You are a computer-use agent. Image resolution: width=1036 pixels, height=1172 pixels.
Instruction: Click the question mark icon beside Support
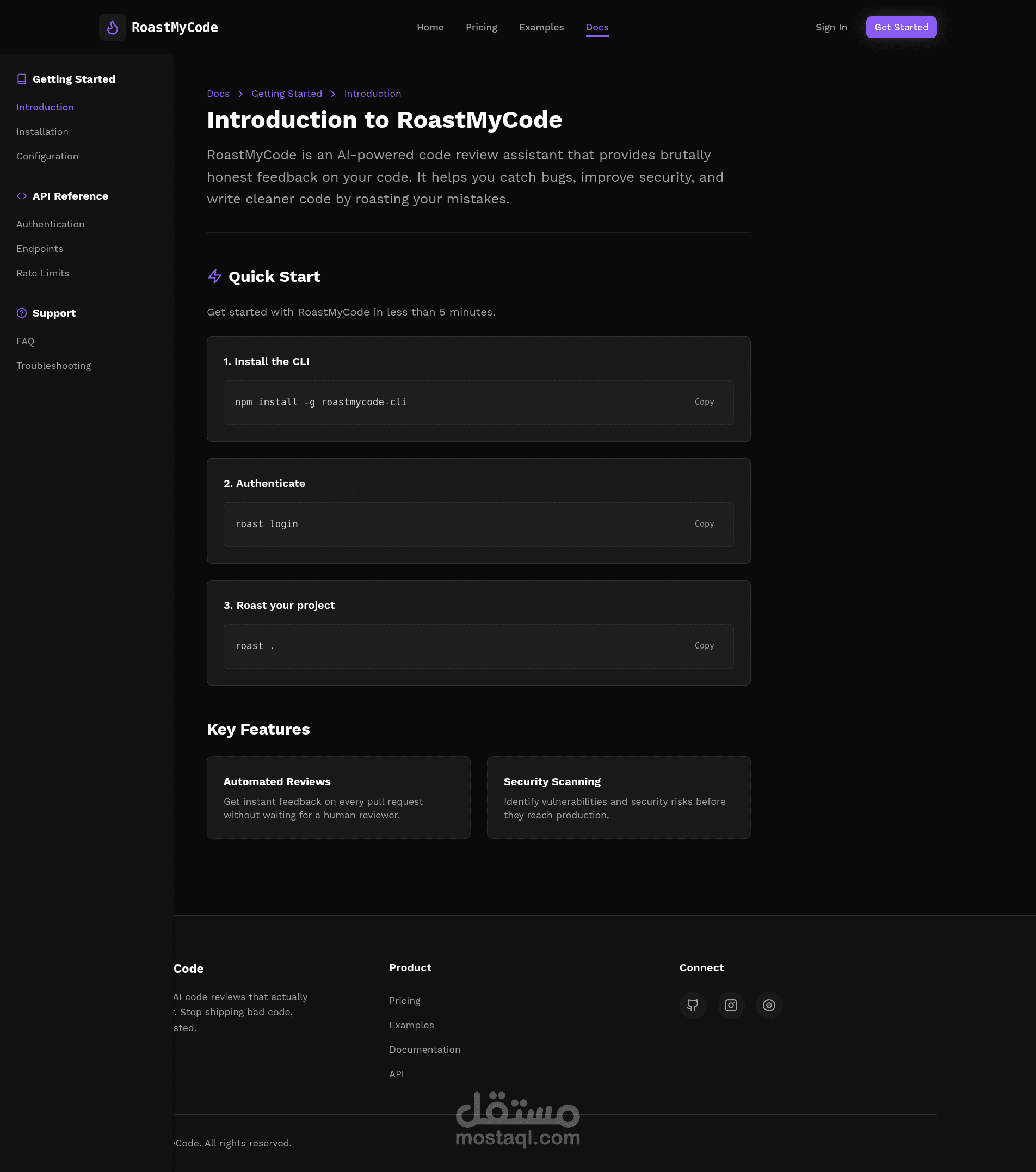pos(22,313)
